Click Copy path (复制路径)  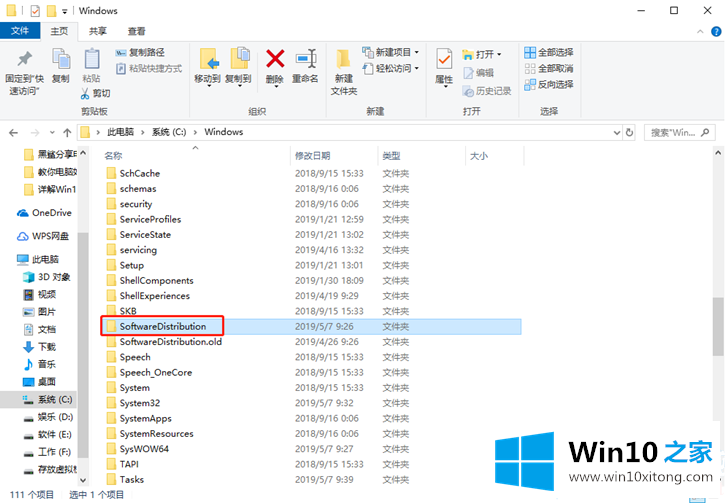coord(140,52)
